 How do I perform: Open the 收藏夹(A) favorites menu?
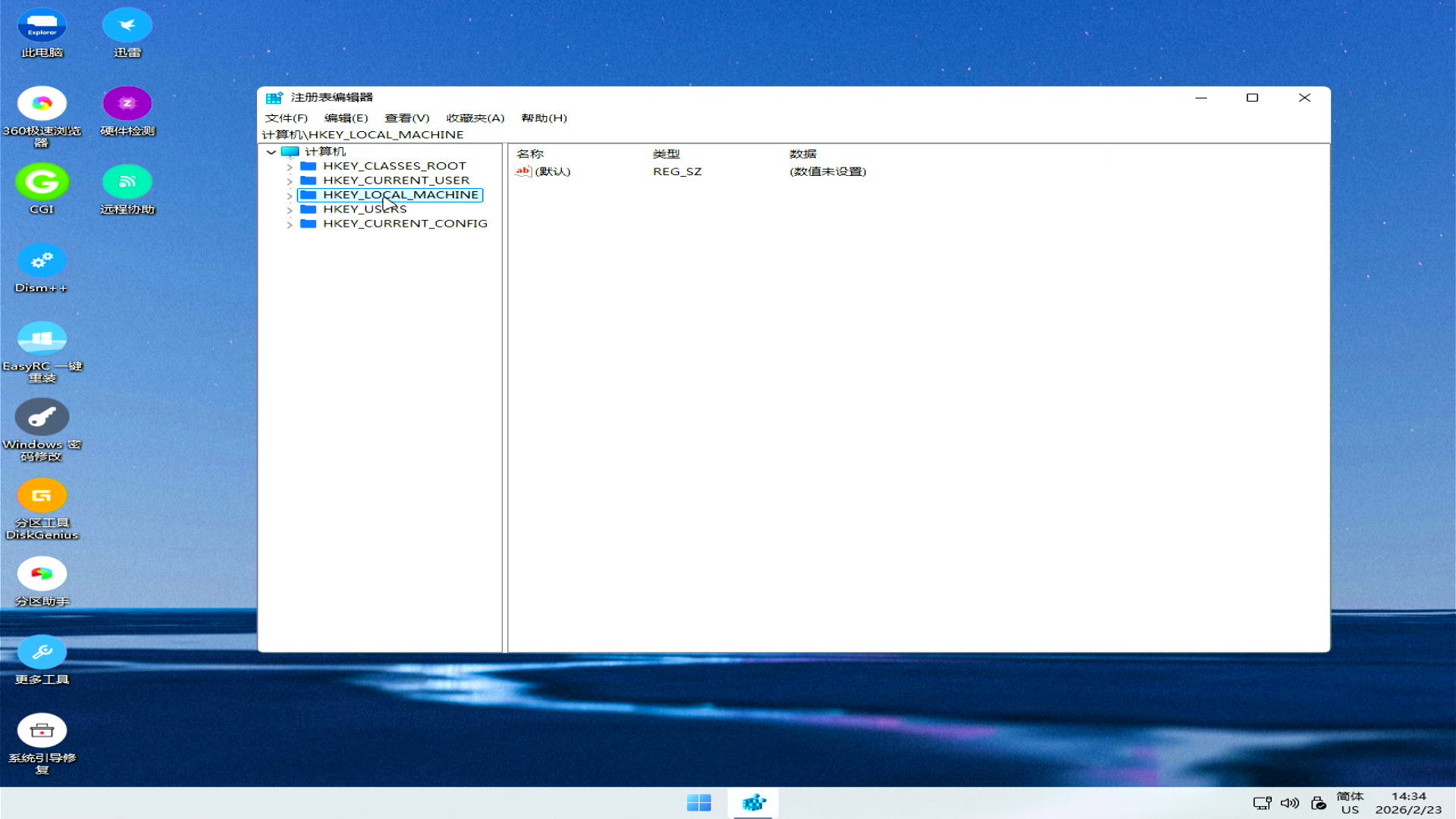475,118
